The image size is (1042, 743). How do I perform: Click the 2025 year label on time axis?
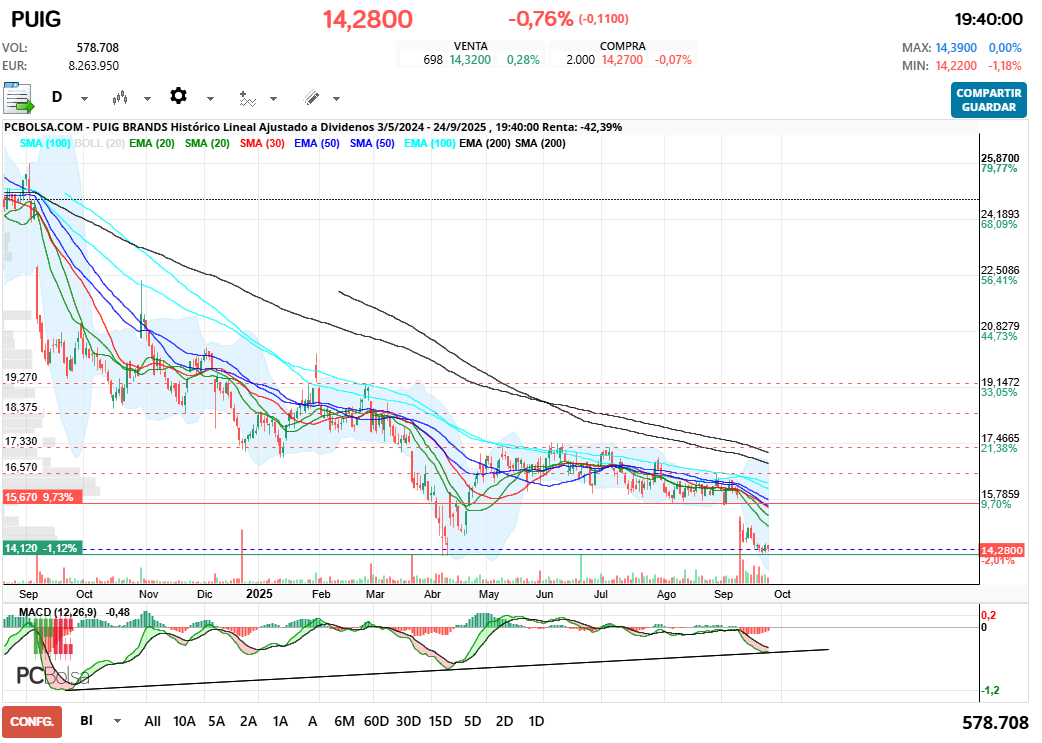259,593
